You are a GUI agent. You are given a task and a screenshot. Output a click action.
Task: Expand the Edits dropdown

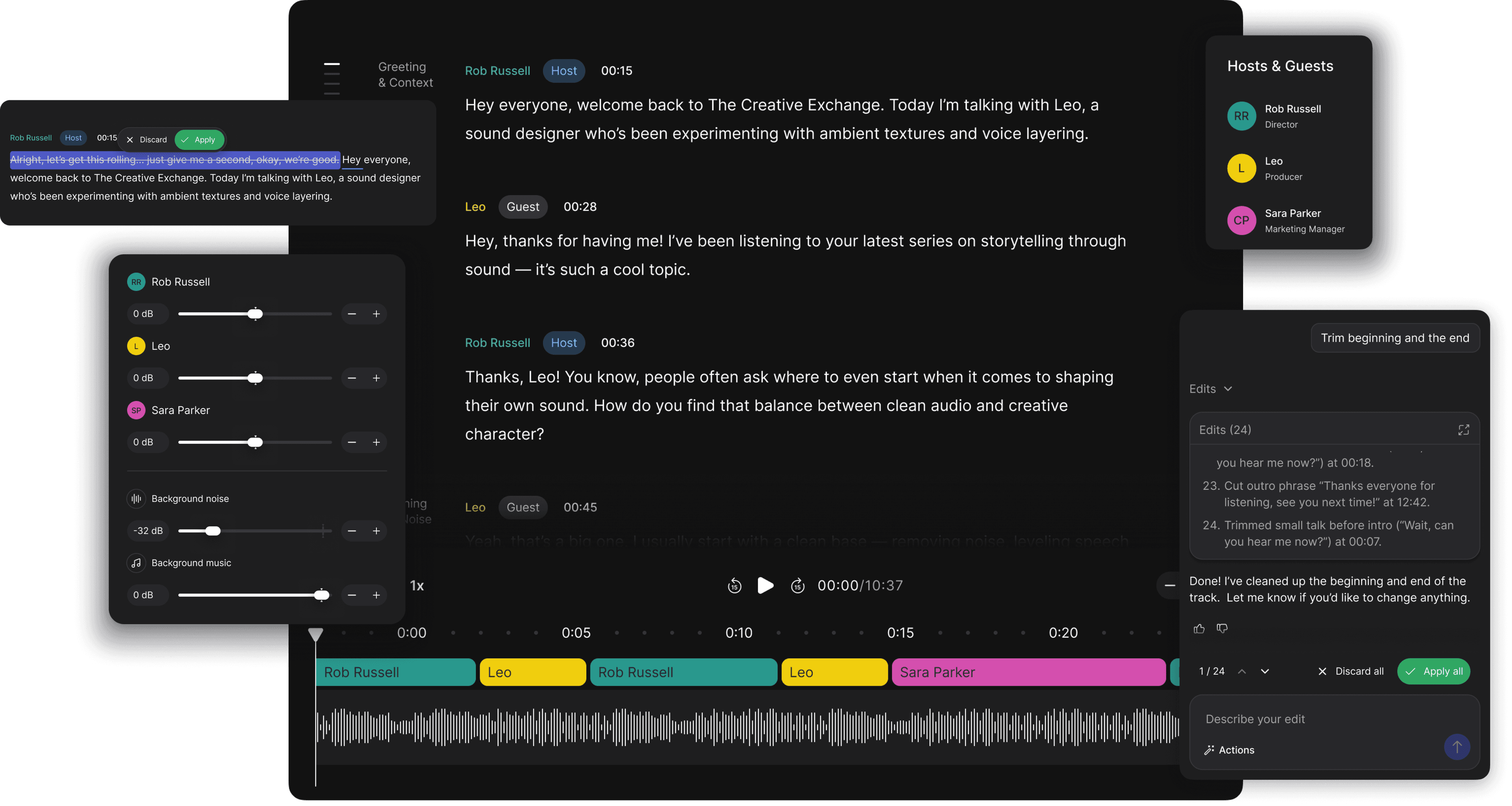pos(1210,389)
